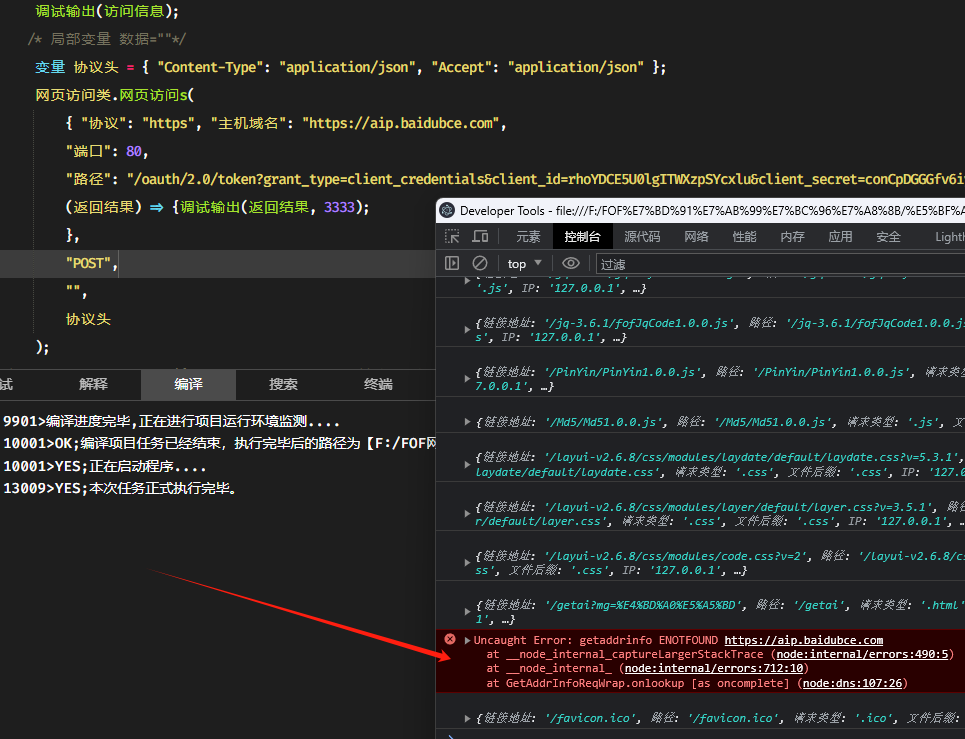Open node:internal/errors:712:10 source link
Viewport: 965px width, 739px height.
click(x=714, y=669)
